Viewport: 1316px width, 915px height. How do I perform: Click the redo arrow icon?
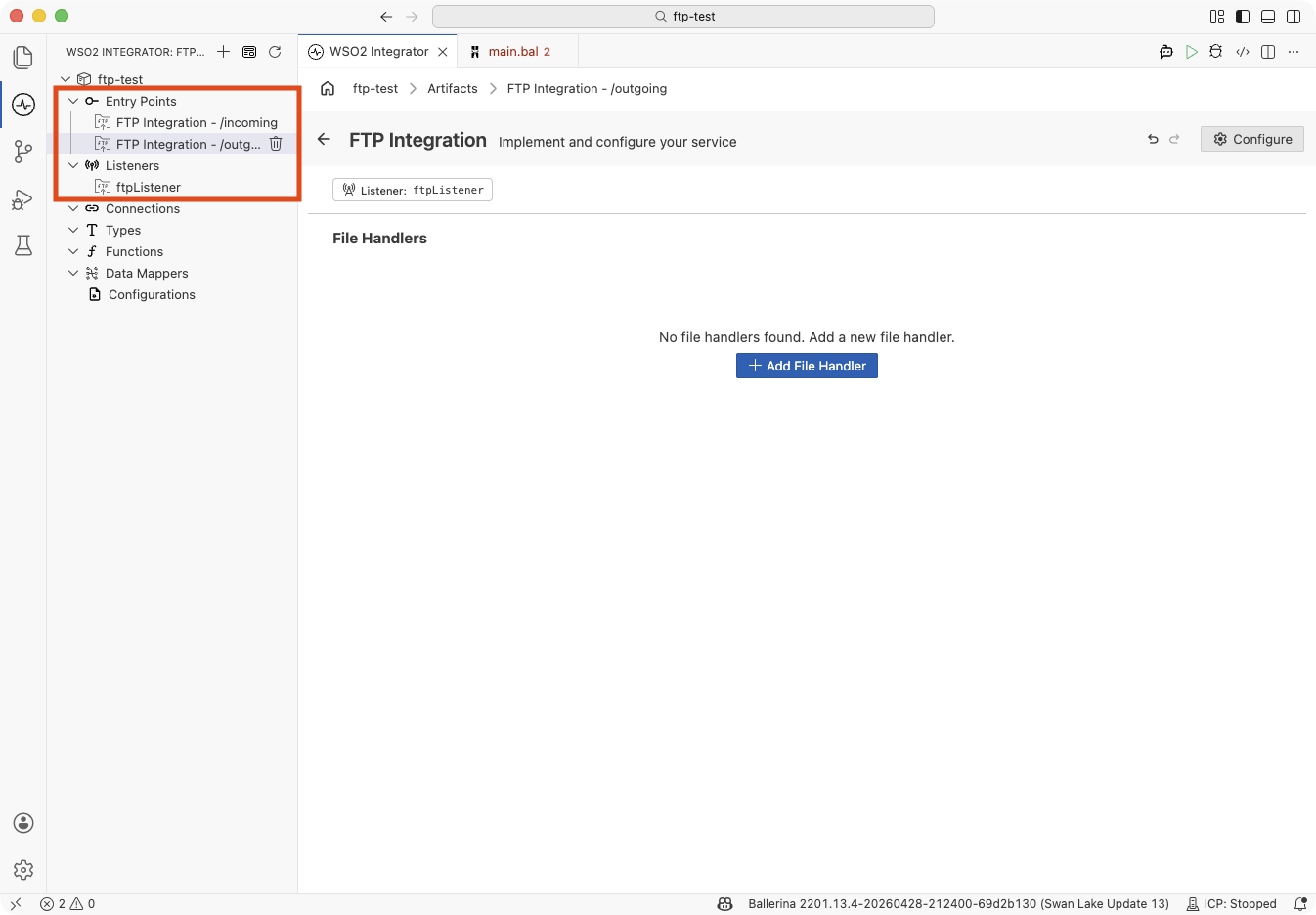click(1174, 139)
